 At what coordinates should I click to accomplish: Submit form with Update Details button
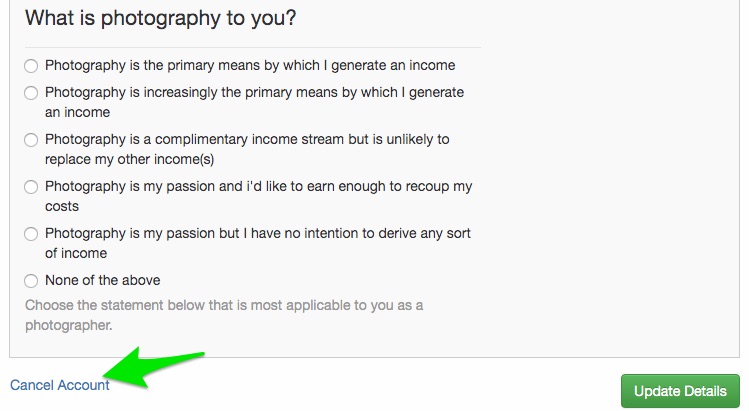(x=680, y=391)
